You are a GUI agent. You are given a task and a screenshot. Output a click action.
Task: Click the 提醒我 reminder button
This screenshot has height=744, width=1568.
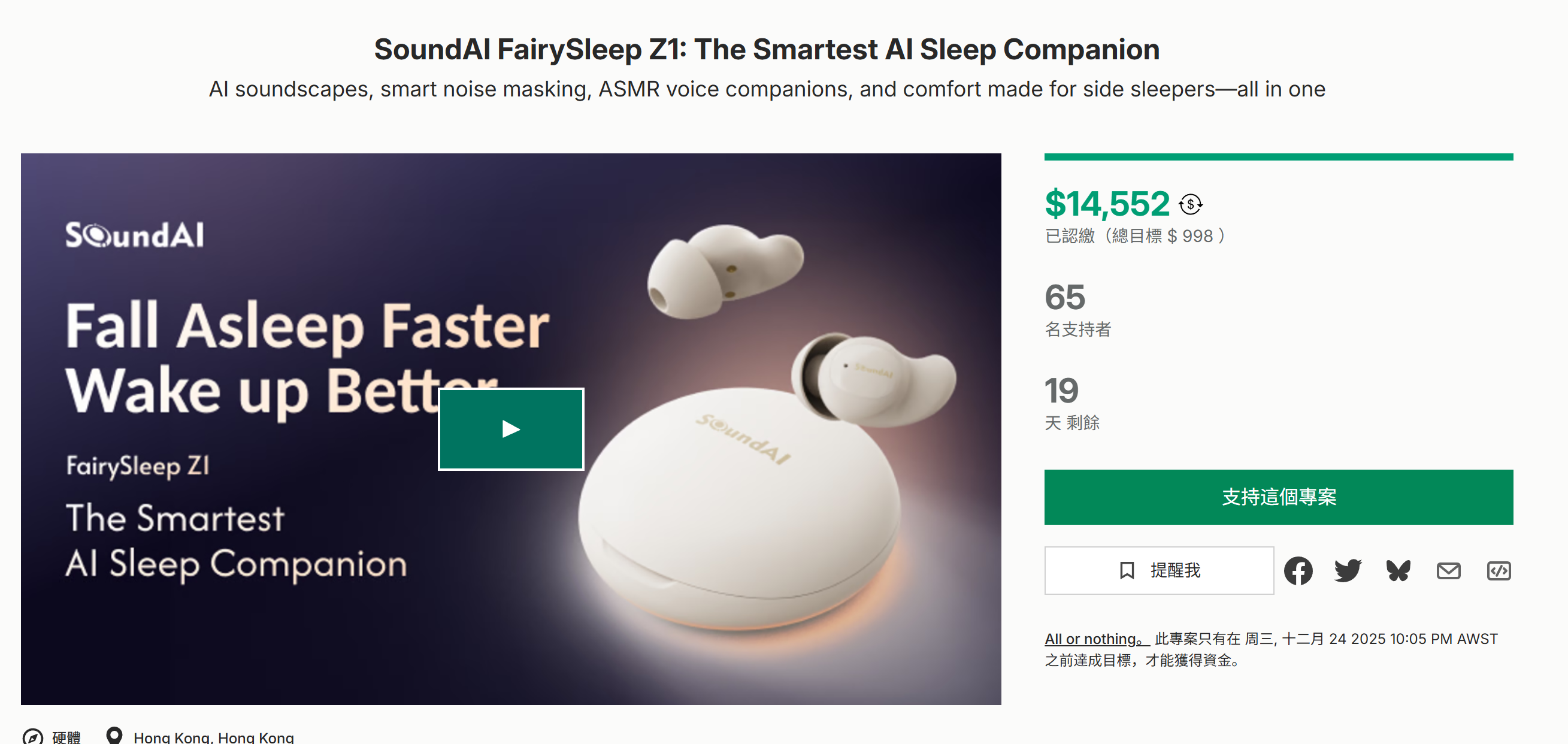(x=1158, y=570)
